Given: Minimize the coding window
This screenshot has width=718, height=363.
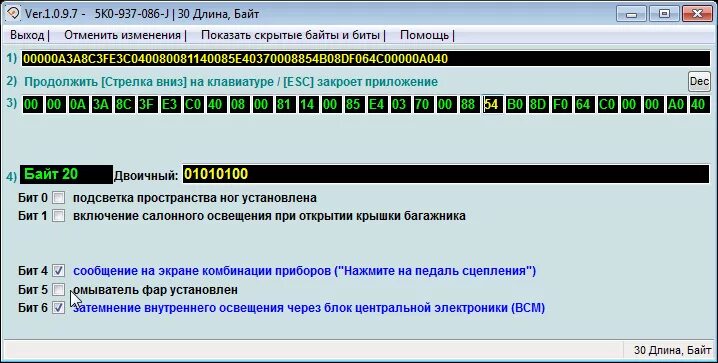Looking at the screenshot, I should (x=631, y=14).
